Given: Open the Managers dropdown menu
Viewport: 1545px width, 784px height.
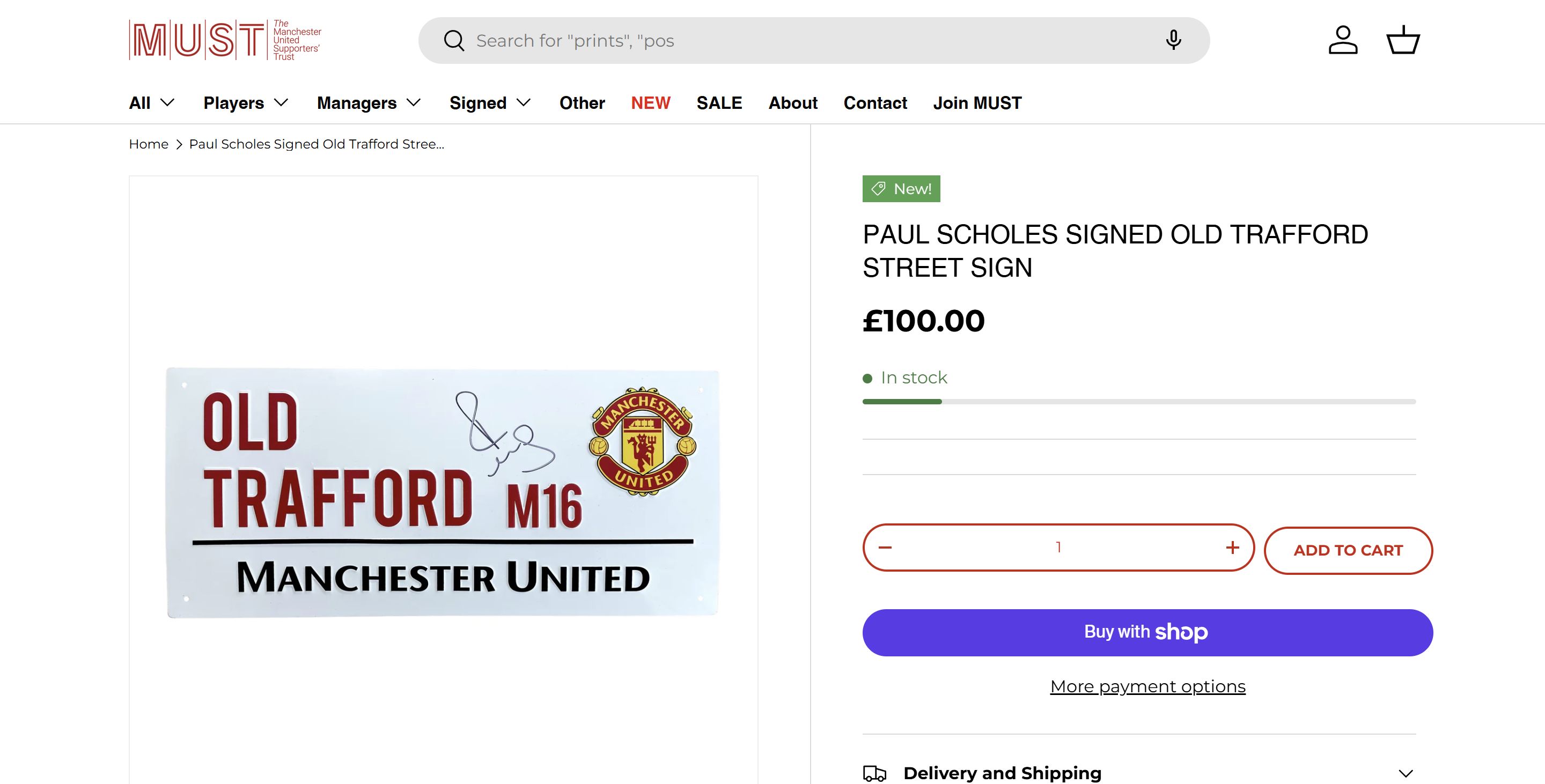Looking at the screenshot, I should (x=369, y=103).
